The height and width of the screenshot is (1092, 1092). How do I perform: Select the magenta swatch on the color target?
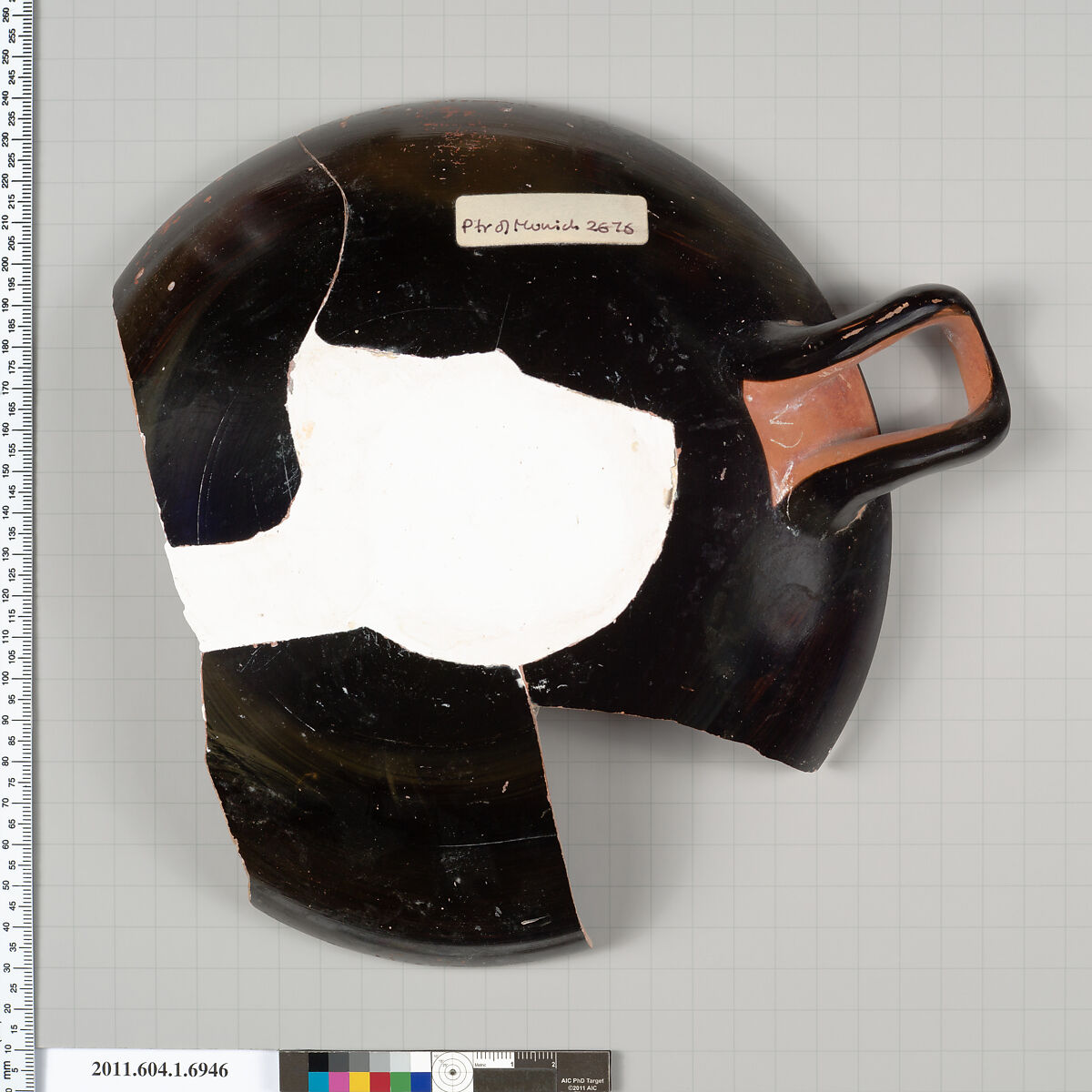pyautogui.click(x=338, y=1082)
